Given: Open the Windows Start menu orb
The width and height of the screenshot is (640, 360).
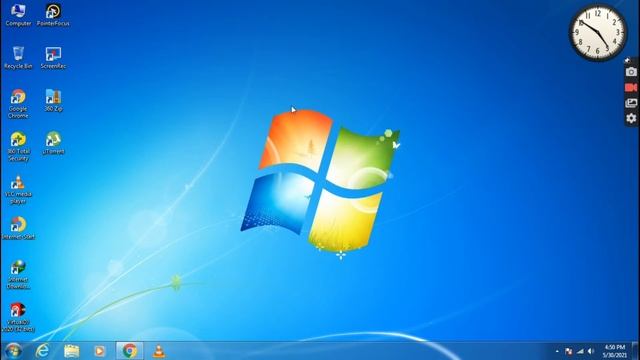Looking at the screenshot, I should [13, 351].
